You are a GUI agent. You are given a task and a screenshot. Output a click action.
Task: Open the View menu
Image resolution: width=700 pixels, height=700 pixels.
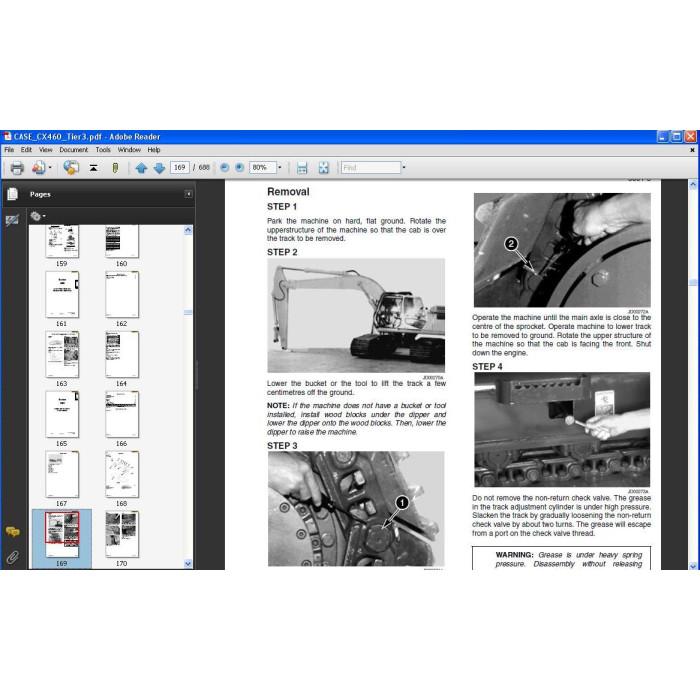click(46, 150)
